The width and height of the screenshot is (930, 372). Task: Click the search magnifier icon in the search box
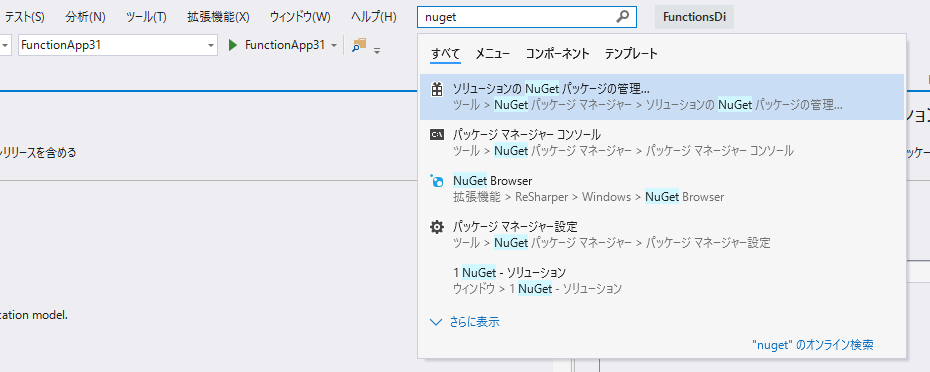(x=622, y=17)
